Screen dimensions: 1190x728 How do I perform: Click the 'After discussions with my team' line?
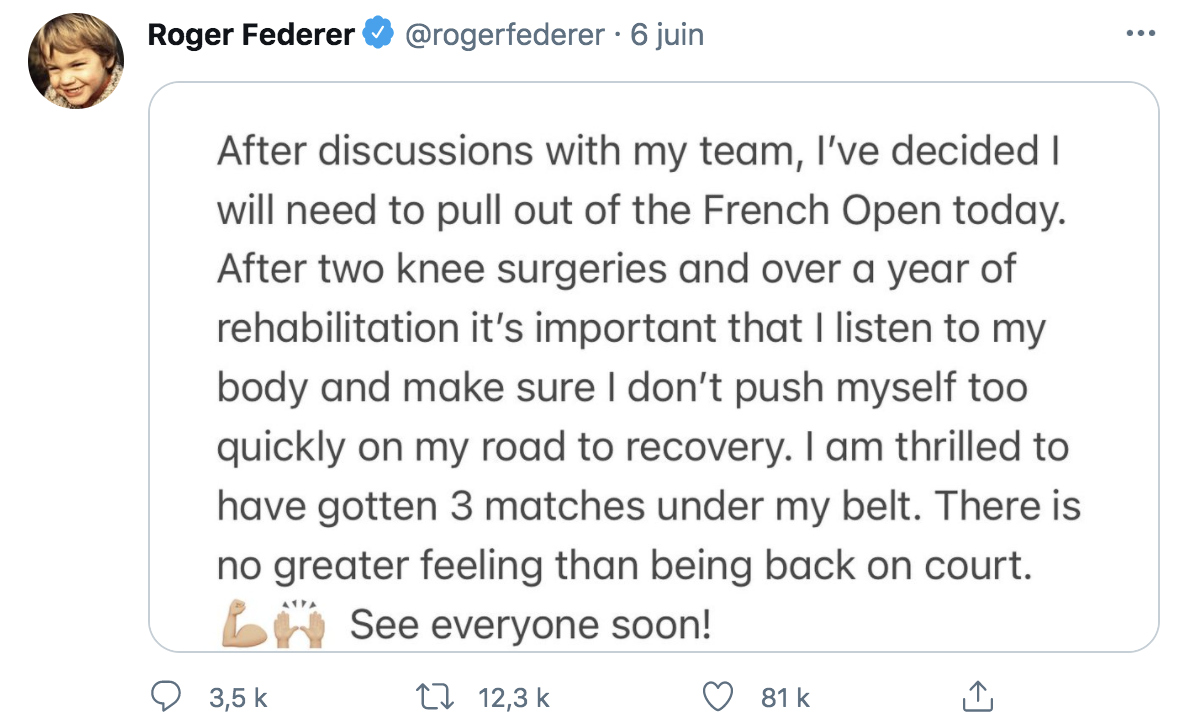638,151
